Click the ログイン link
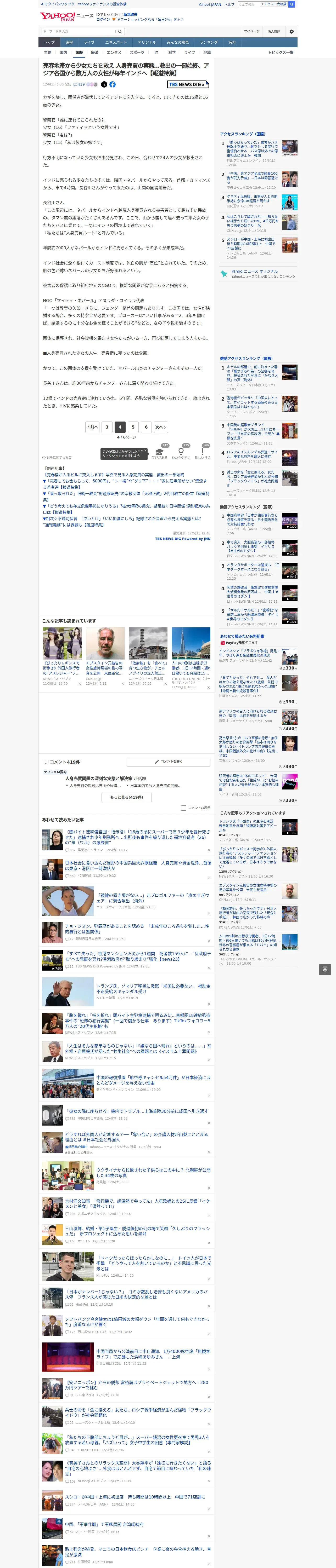The image size is (336, 1568). click(103, 20)
